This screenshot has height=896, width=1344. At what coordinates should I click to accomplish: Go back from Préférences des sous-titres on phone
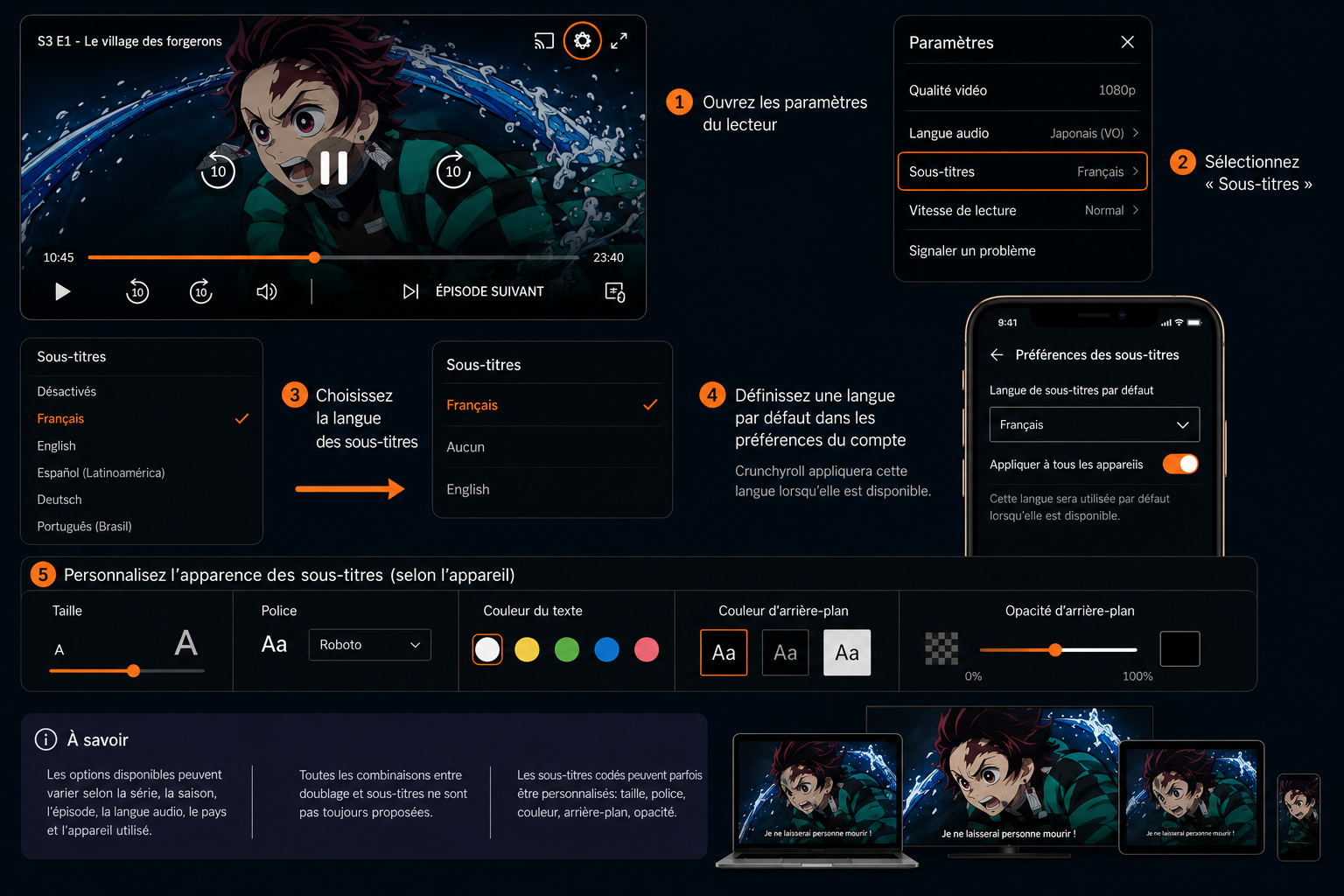[997, 354]
